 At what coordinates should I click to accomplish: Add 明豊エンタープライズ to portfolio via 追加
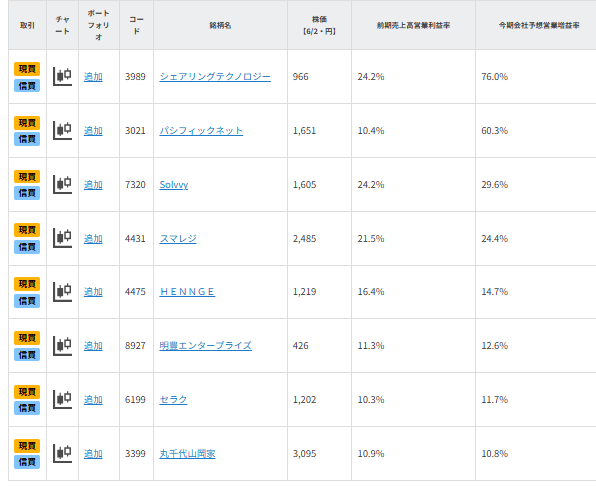click(93, 346)
